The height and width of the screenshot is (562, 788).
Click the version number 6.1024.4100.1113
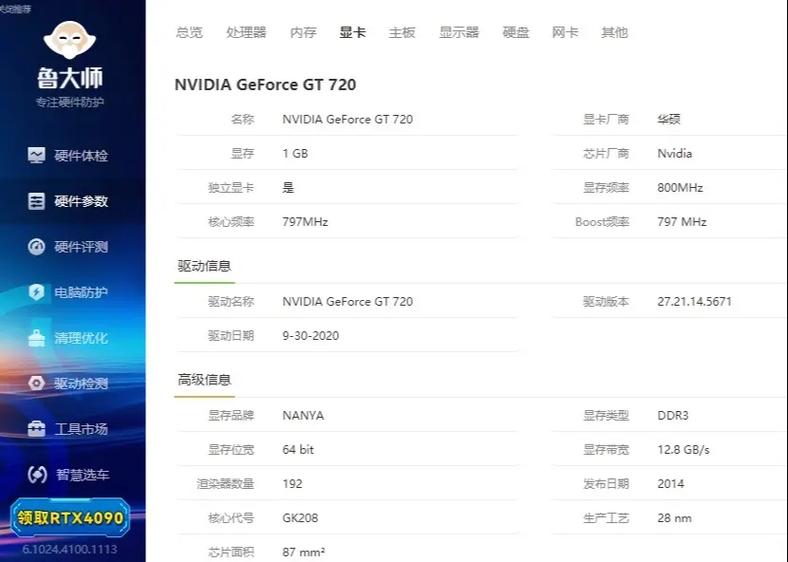tap(70, 549)
